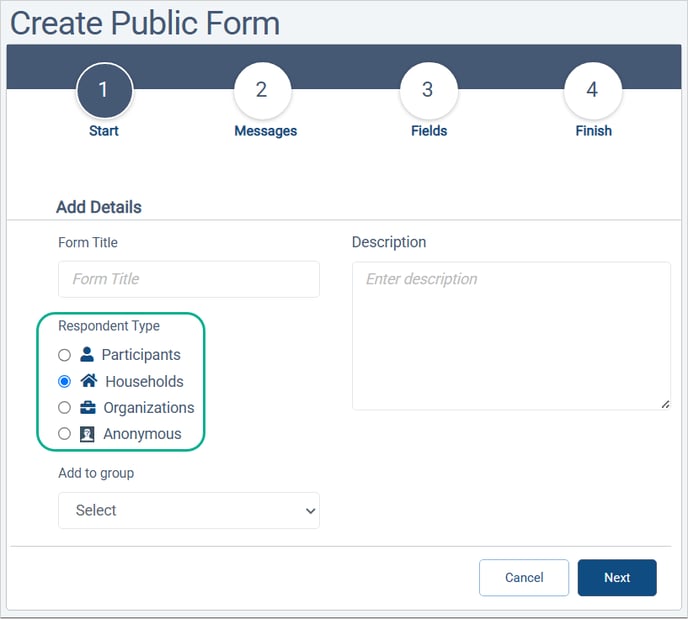Click the Cancel button
688x619 pixels.
524,578
